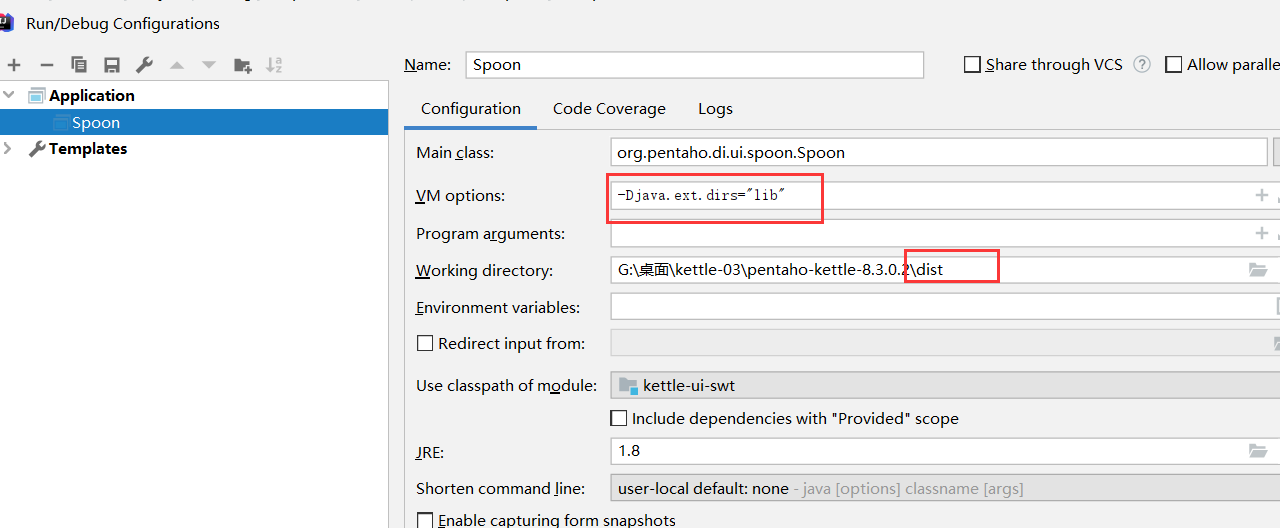Enable Share through VCS checkbox
The width and height of the screenshot is (1280, 528).
coord(972,64)
